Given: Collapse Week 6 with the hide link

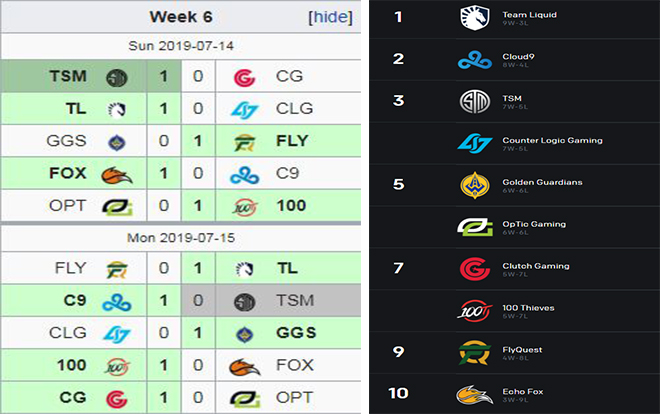Looking at the screenshot, I should (x=330, y=17).
